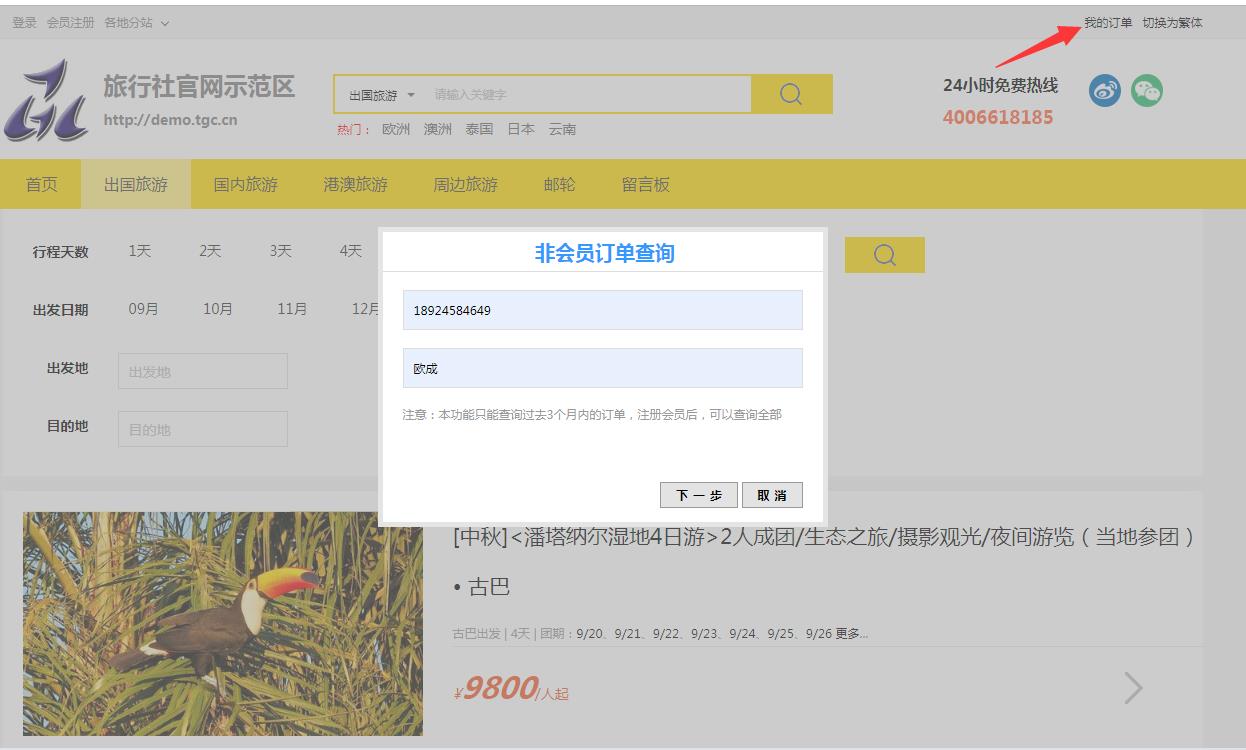The width and height of the screenshot is (1246, 750).
Task: Click name field containing 欧成
Action: coord(603,368)
